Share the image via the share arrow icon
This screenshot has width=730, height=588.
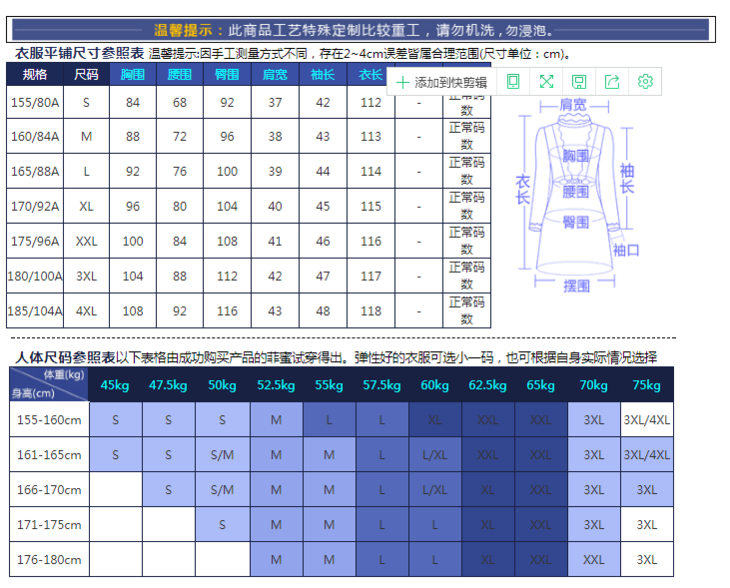tap(612, 82)
